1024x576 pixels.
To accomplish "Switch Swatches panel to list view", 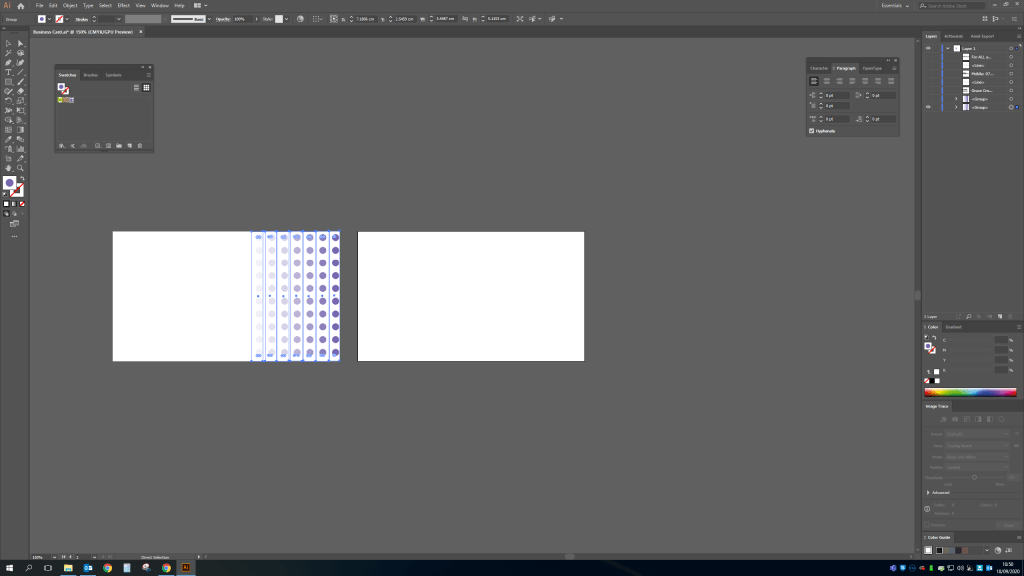I will point(136,88).
